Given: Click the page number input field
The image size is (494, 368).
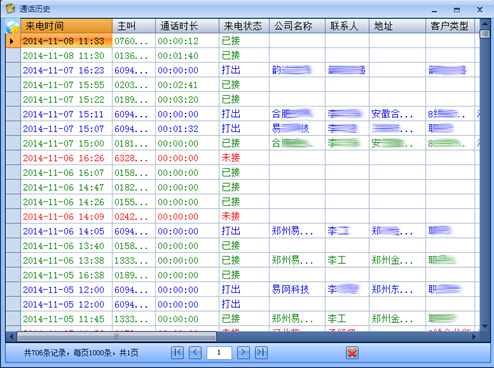Looking at the screenshot, I should pos(219,352).
